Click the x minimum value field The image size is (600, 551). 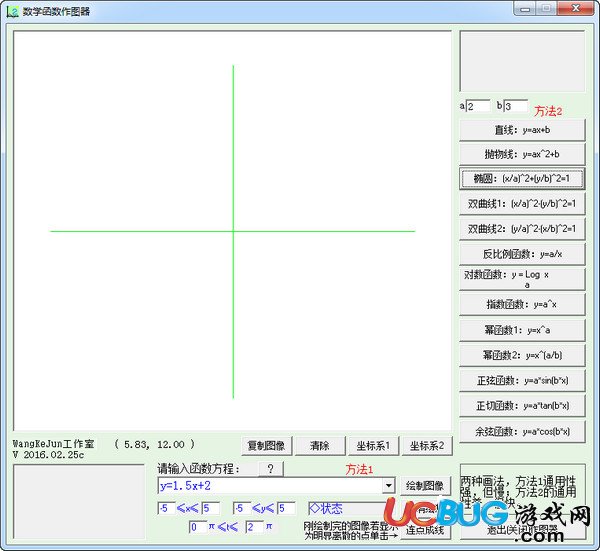coord(166,509)
